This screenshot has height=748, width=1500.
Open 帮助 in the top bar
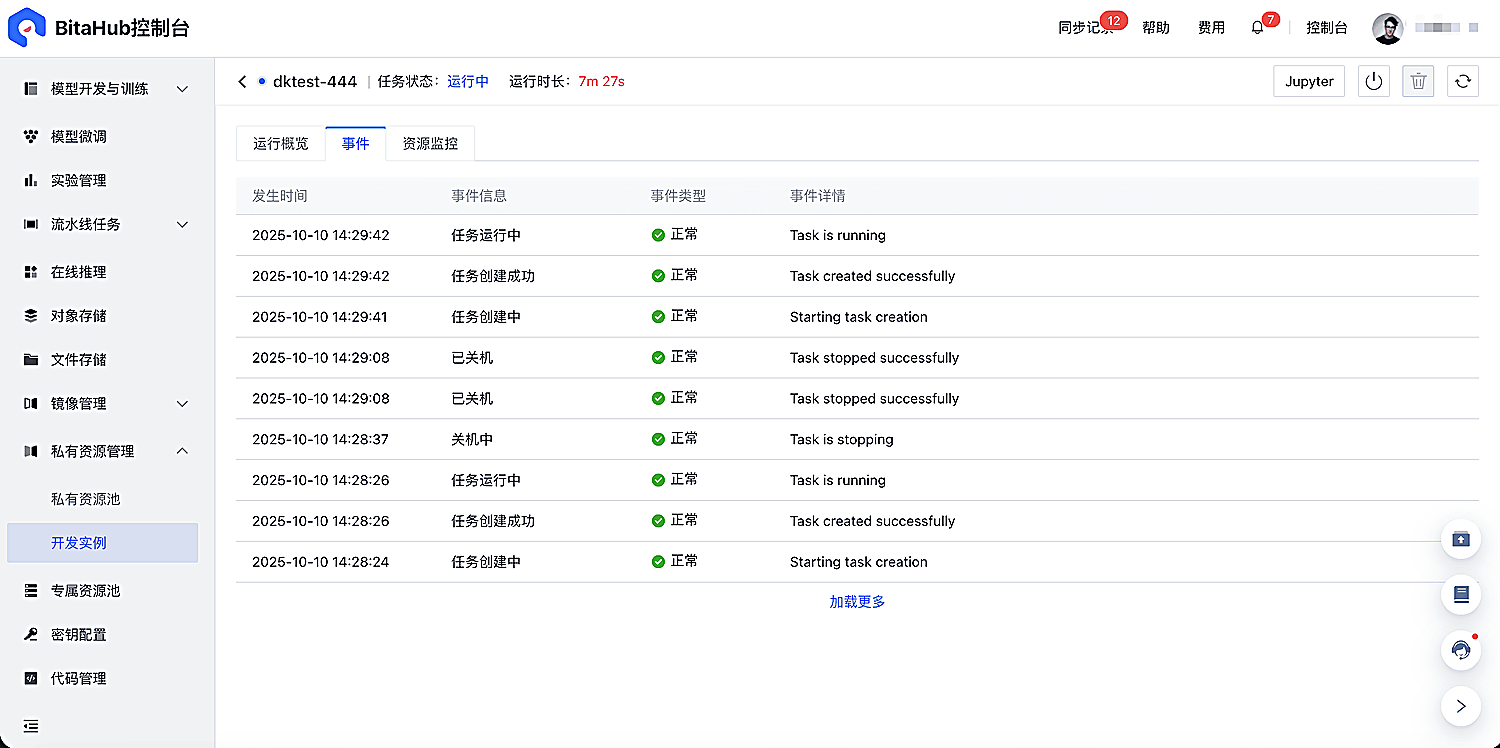1156,28
